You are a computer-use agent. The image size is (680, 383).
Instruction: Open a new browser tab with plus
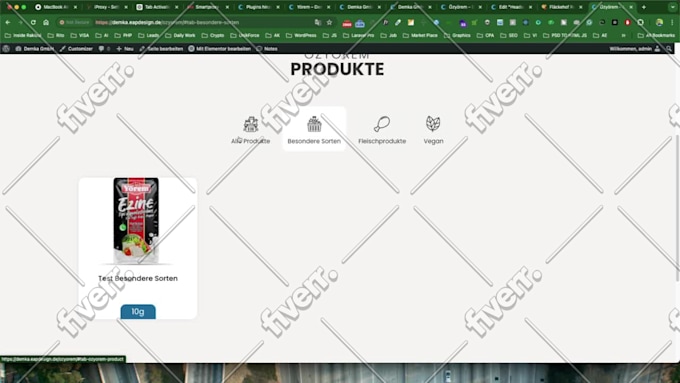644,7
